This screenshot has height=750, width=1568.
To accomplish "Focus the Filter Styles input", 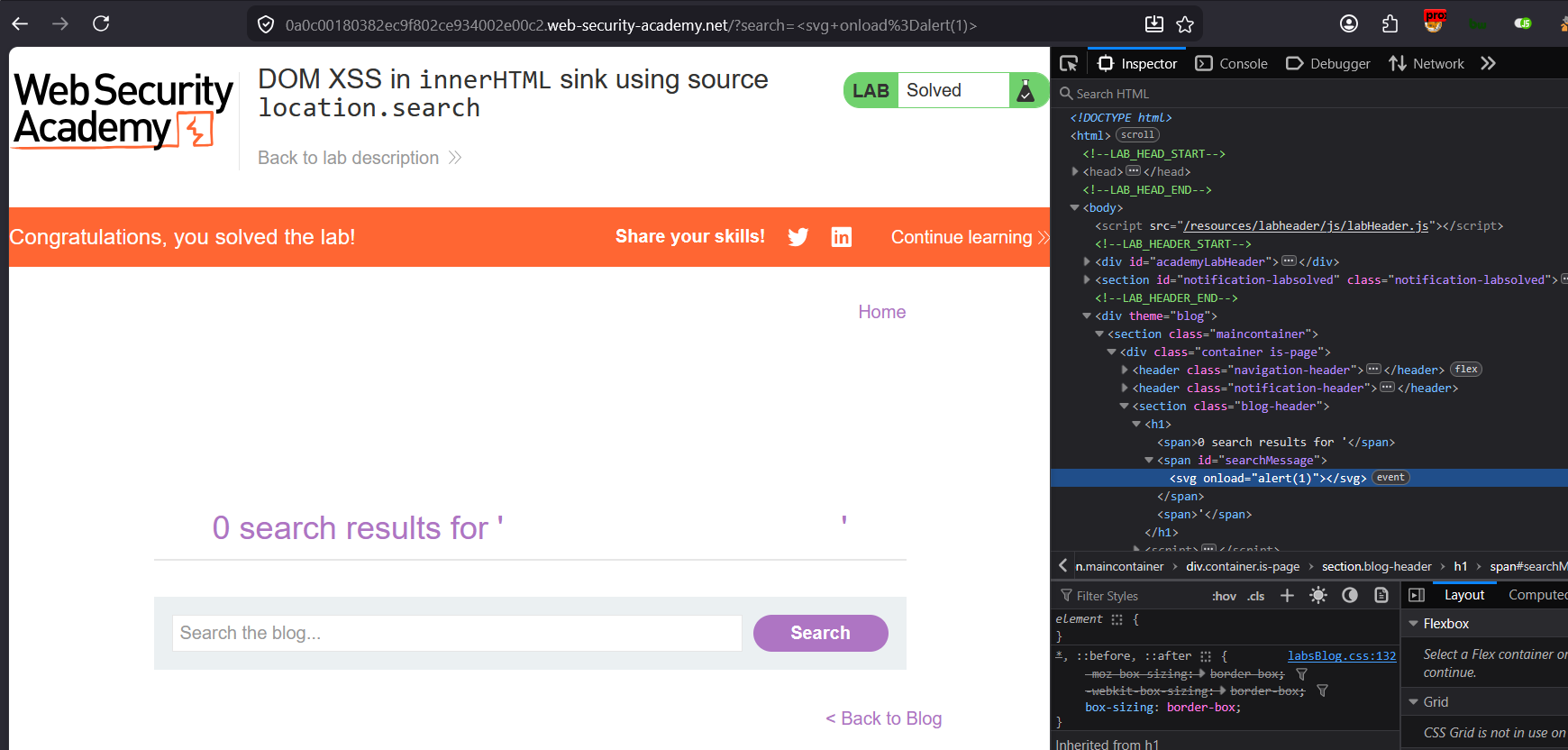I will (x=1130, y=596).
